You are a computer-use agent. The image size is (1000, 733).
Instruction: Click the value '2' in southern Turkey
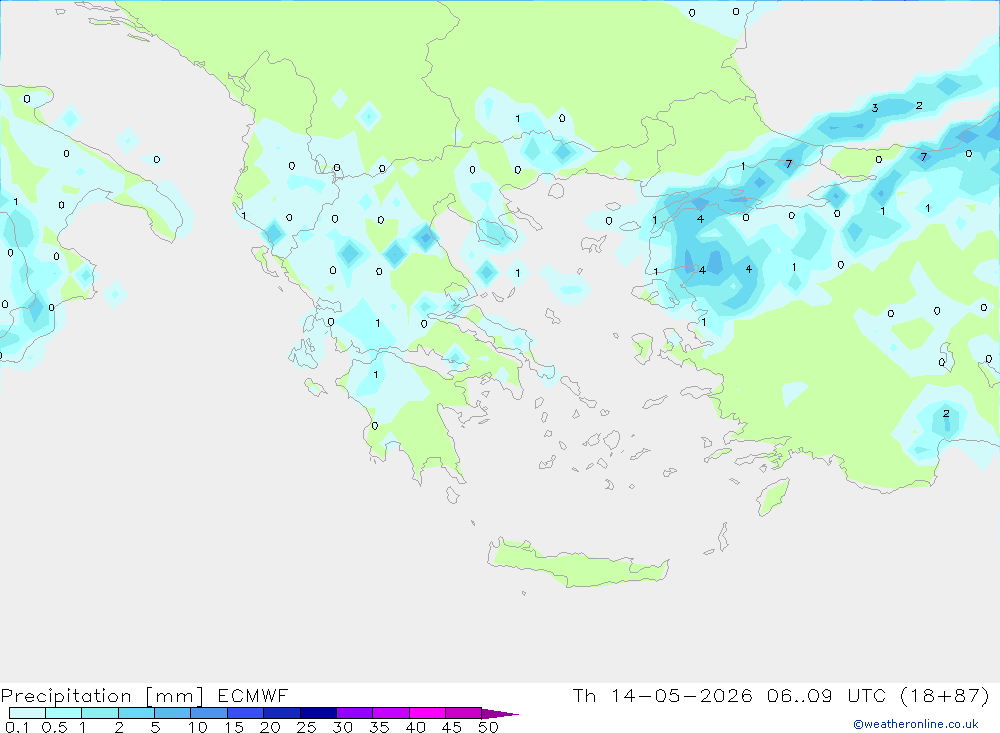(946, 413)
